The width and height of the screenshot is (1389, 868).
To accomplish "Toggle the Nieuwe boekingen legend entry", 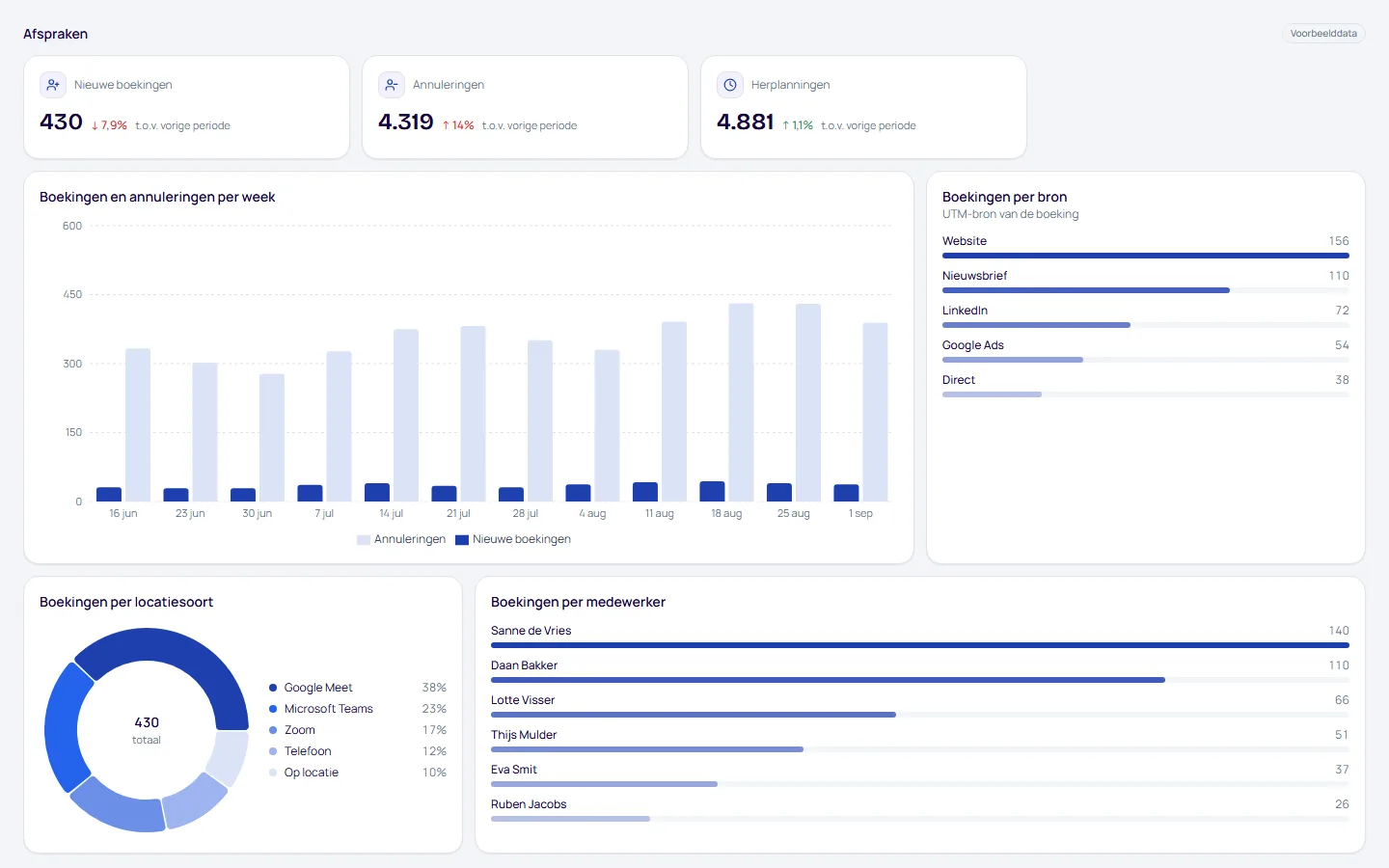I will 513,539.
